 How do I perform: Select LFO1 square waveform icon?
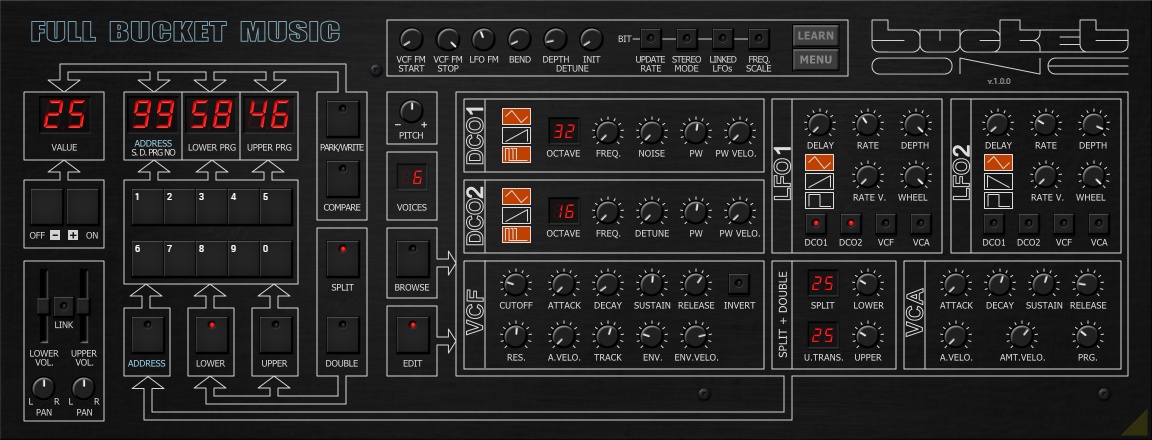click(x=819, y=201)
